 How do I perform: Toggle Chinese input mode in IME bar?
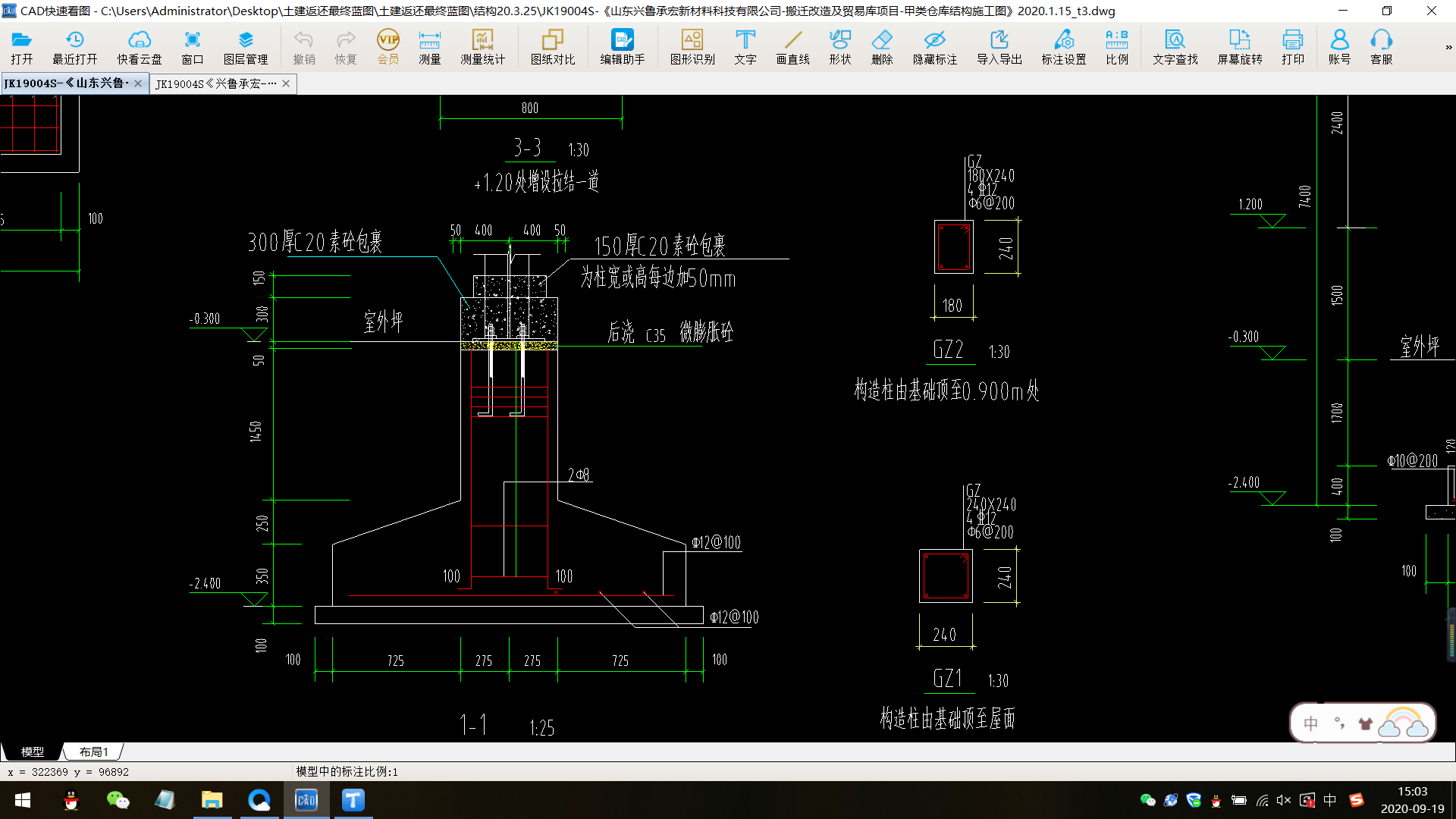click(1310, 723)
